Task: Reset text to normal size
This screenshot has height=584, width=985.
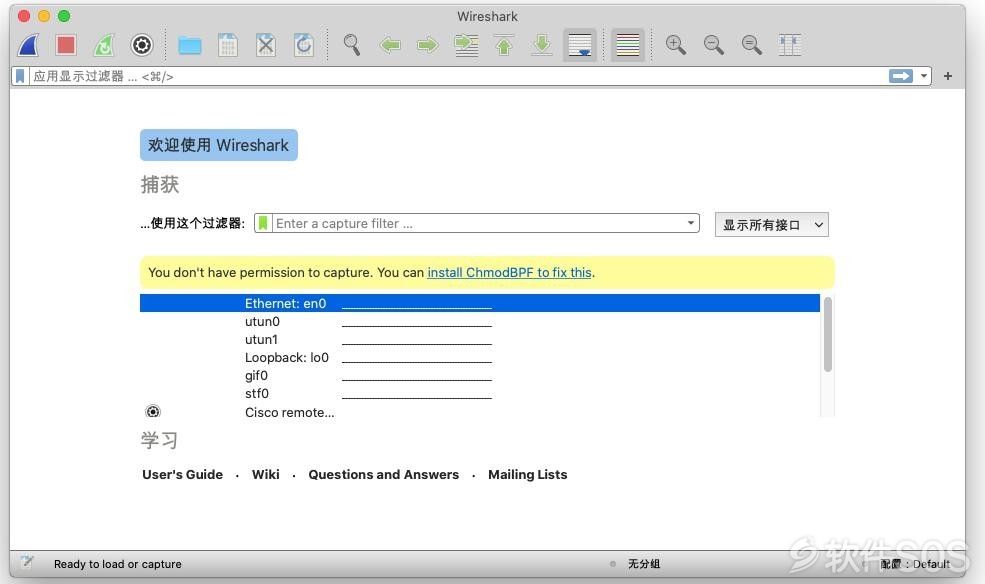Action: coord(751,45)
